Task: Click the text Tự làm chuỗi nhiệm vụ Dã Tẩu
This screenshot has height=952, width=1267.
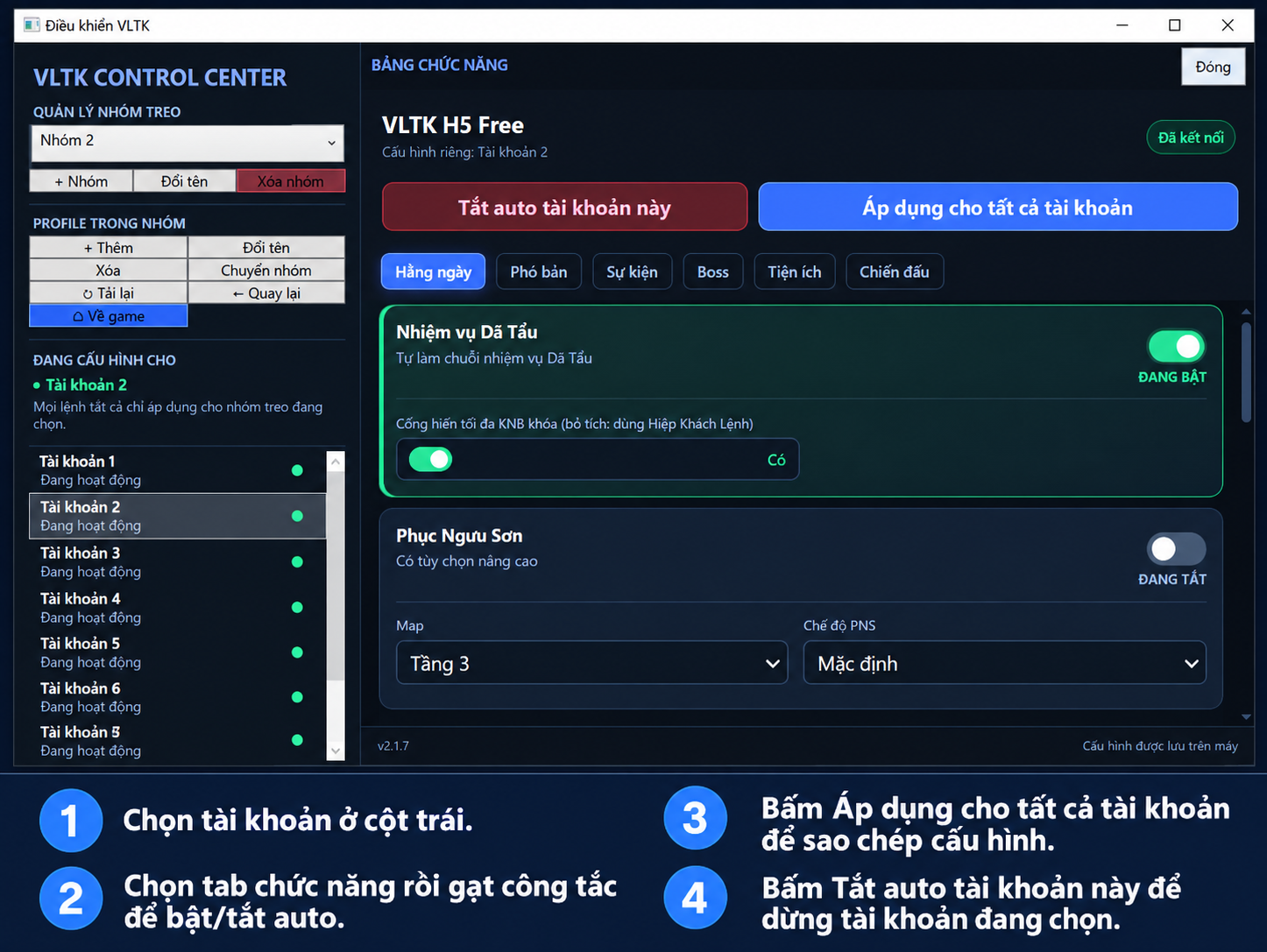Action: point(494,358)
